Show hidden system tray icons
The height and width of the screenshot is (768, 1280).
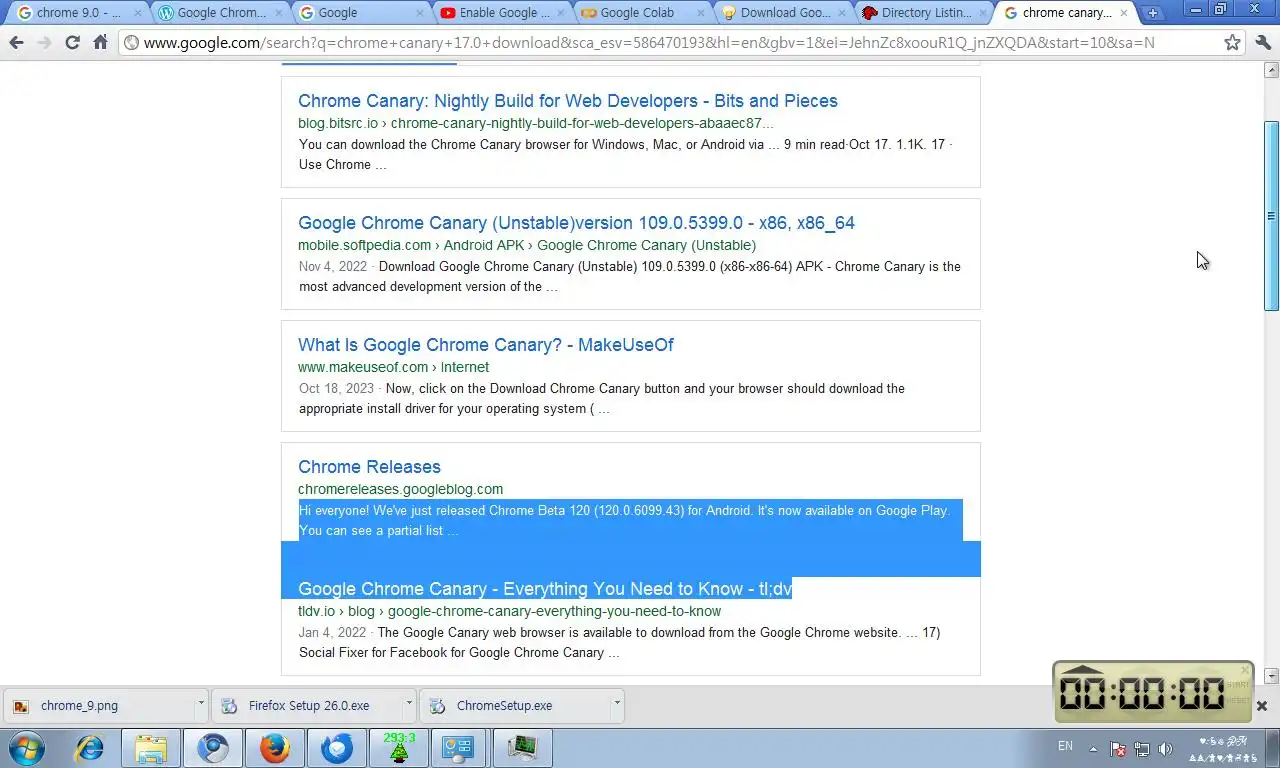(x=1093, y=748)
